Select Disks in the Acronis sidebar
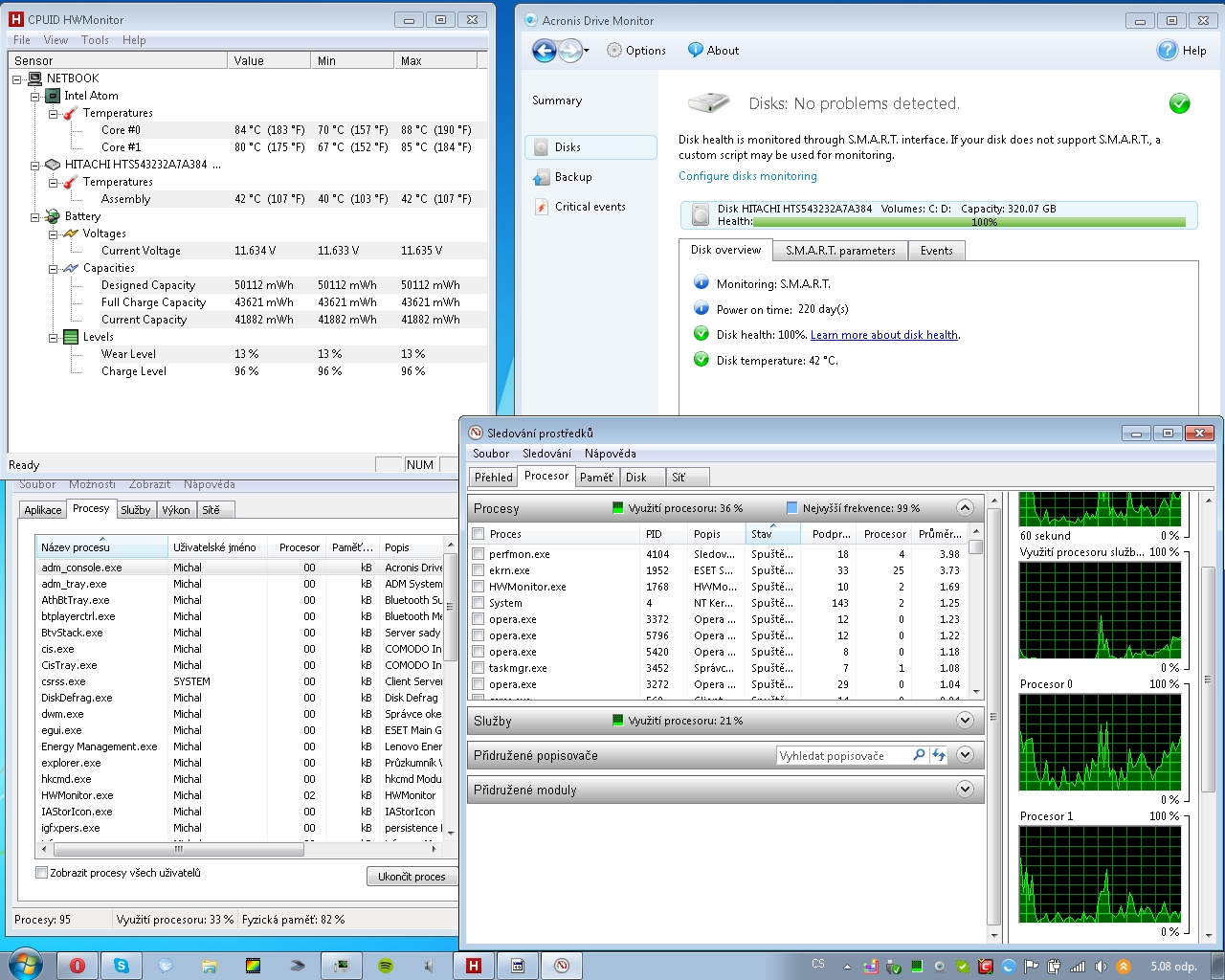Image resolution: width=1225 pixels, height=980 pixels. 590,147
